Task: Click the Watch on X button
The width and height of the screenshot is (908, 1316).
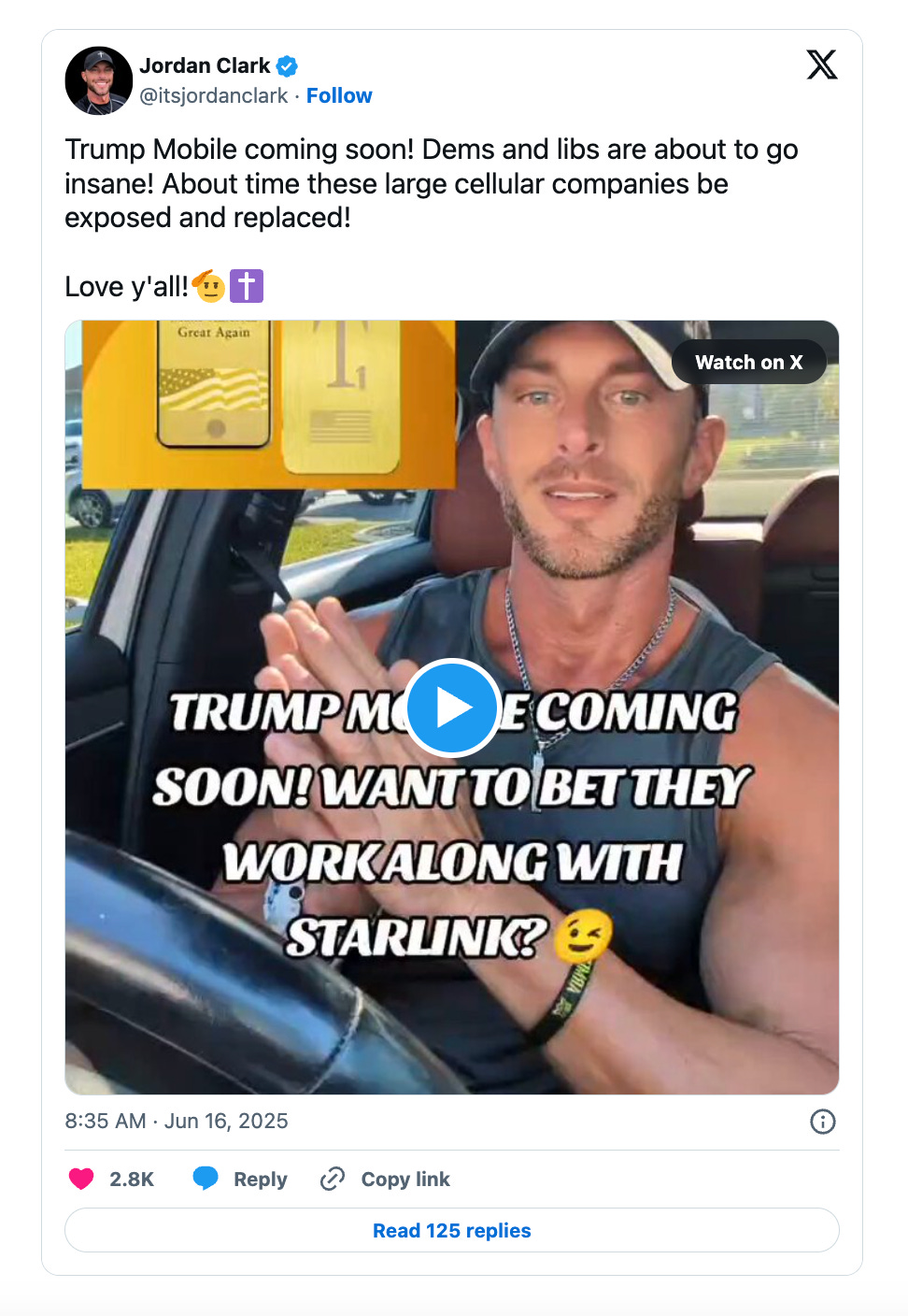Action: coord(749,363)
